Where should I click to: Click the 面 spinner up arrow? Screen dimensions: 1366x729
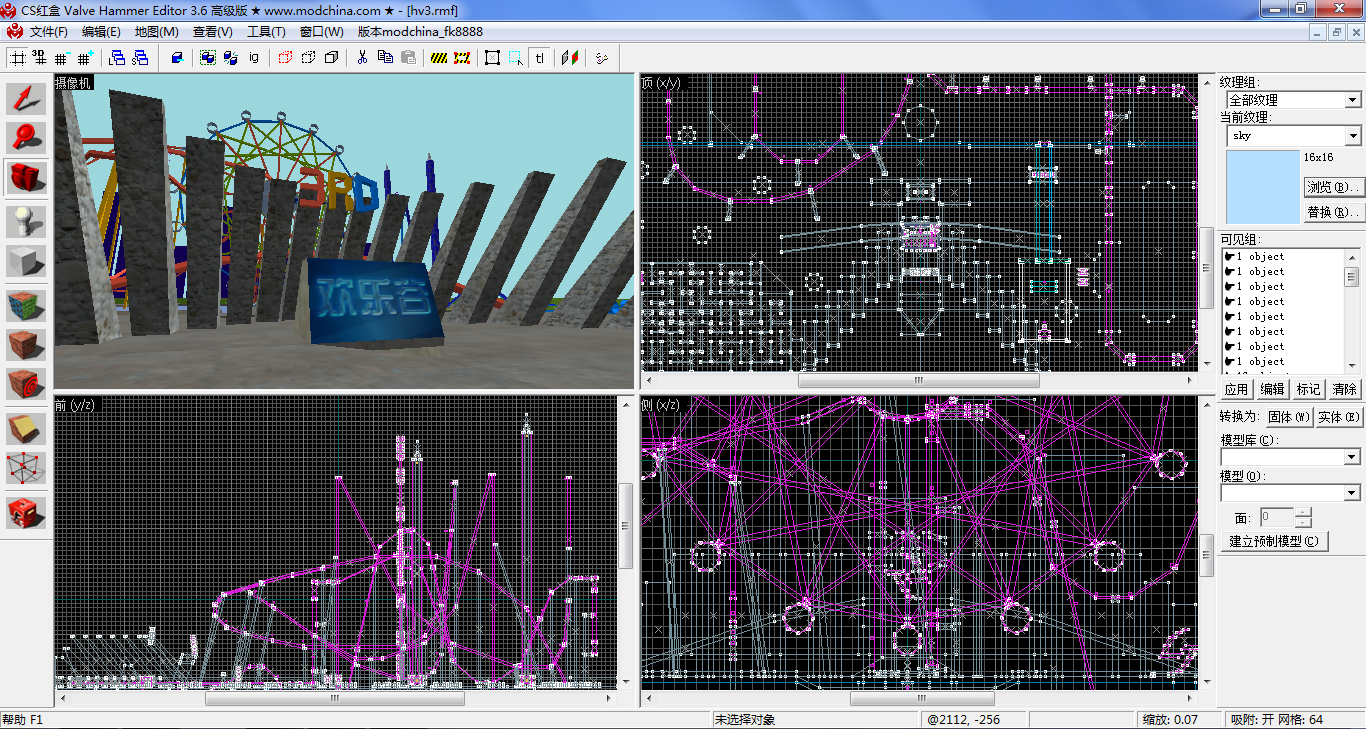(1303, 512)
